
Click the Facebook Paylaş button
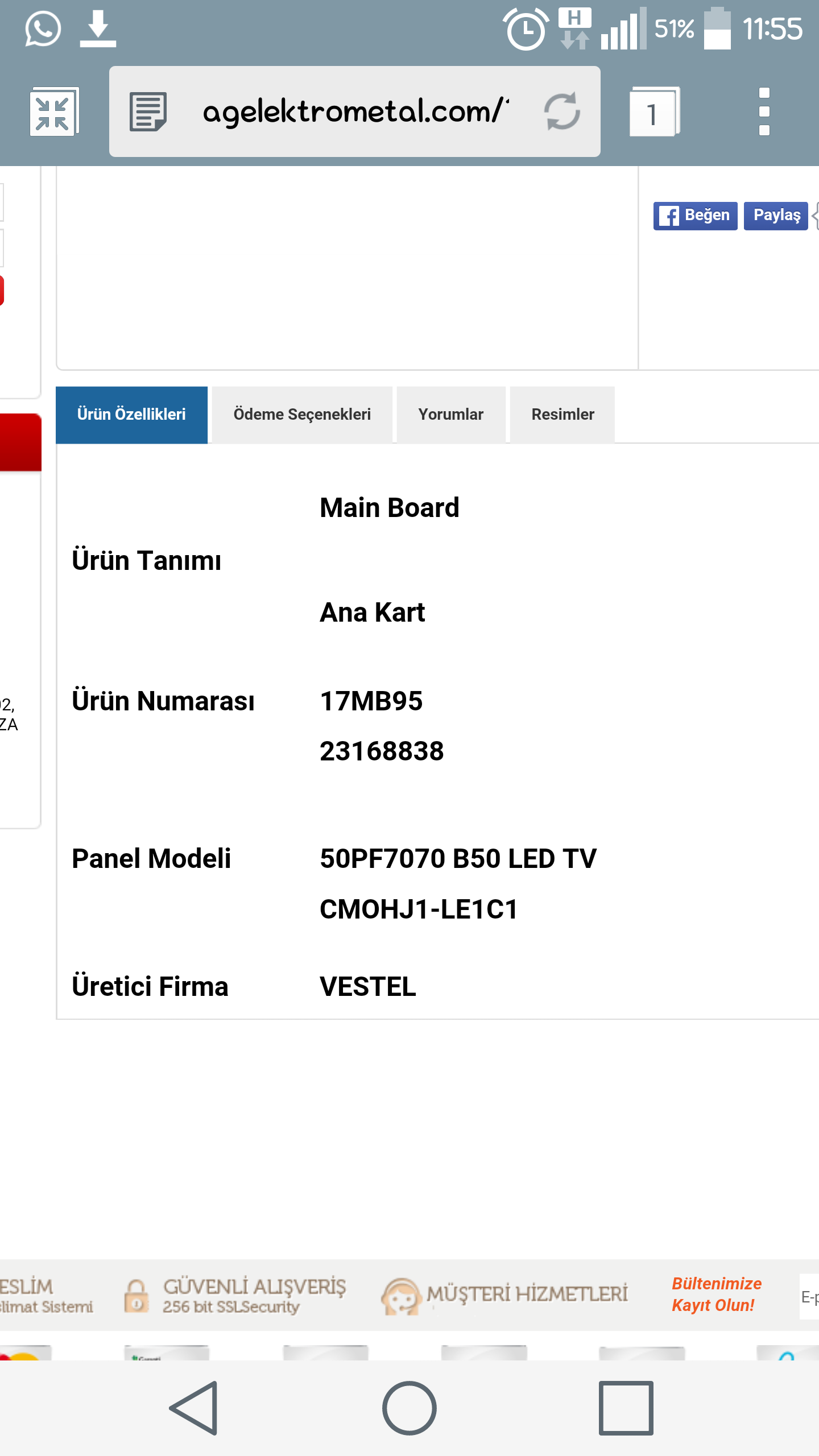(776, 216)
